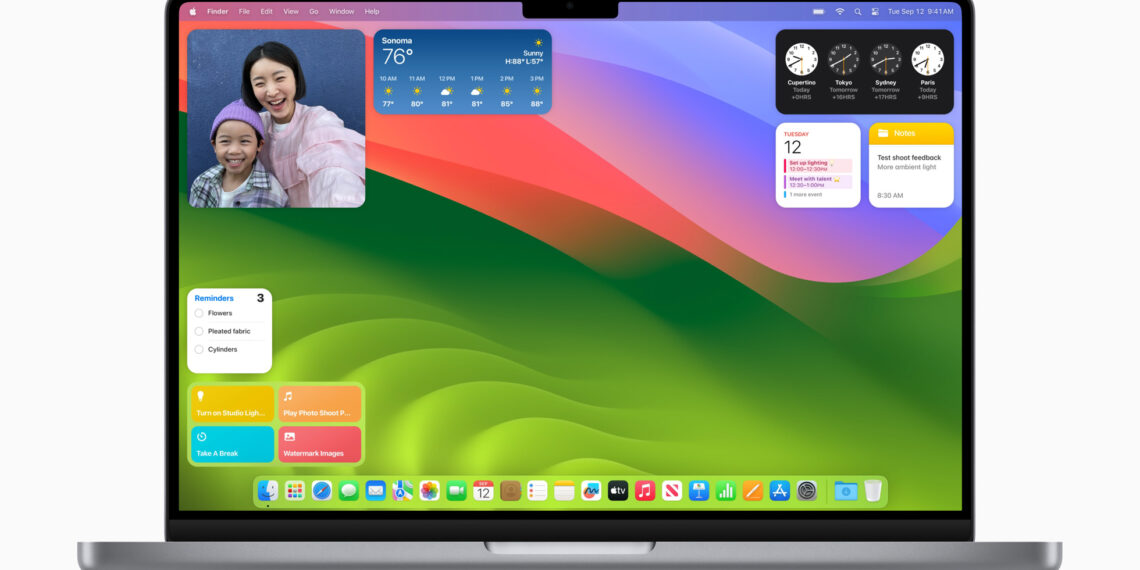The image size is (1140, 570).
Task: Open System Settings from the dock
Action: point(807,490)
